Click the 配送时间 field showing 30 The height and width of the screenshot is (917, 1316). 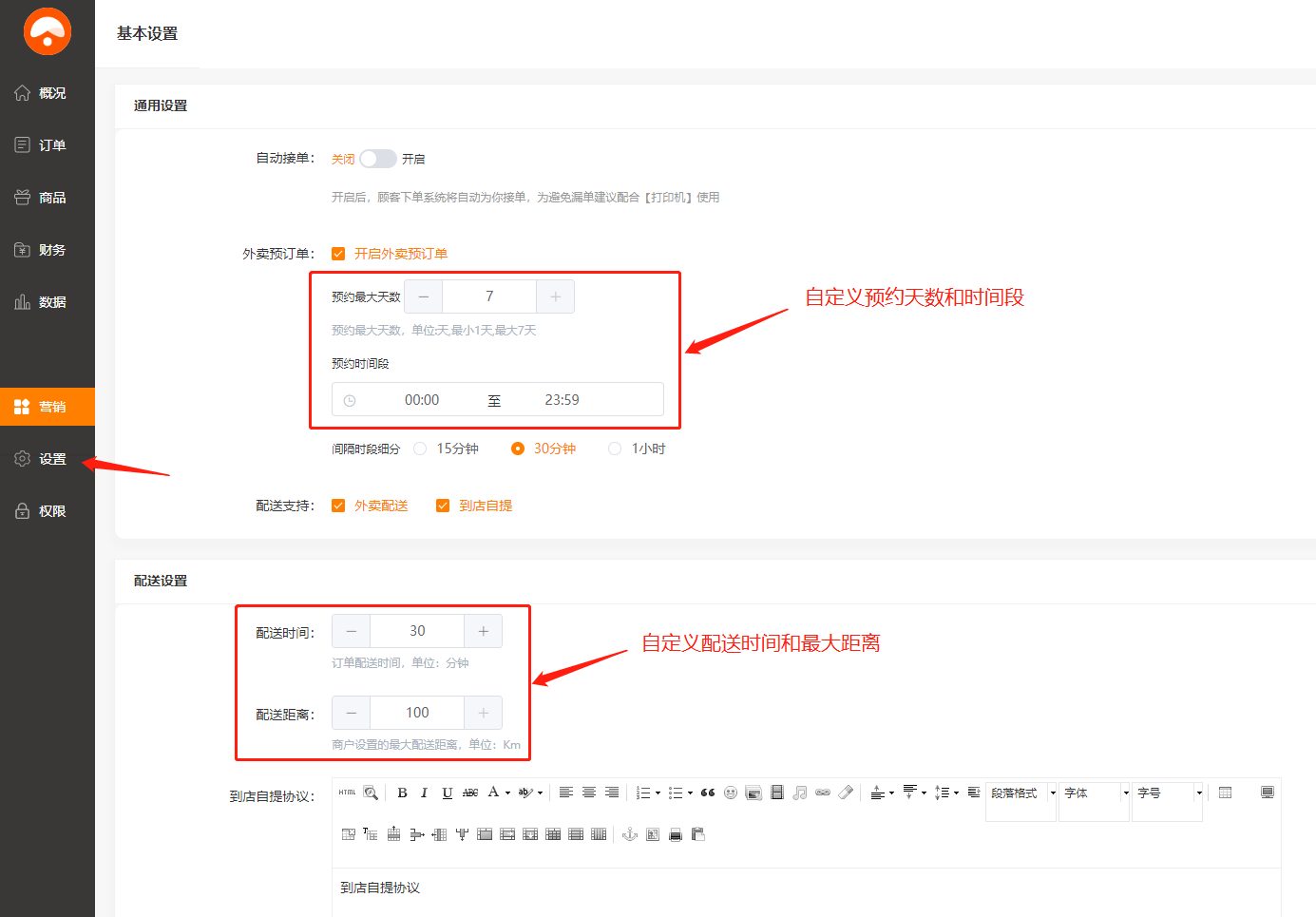click(417, 631)
